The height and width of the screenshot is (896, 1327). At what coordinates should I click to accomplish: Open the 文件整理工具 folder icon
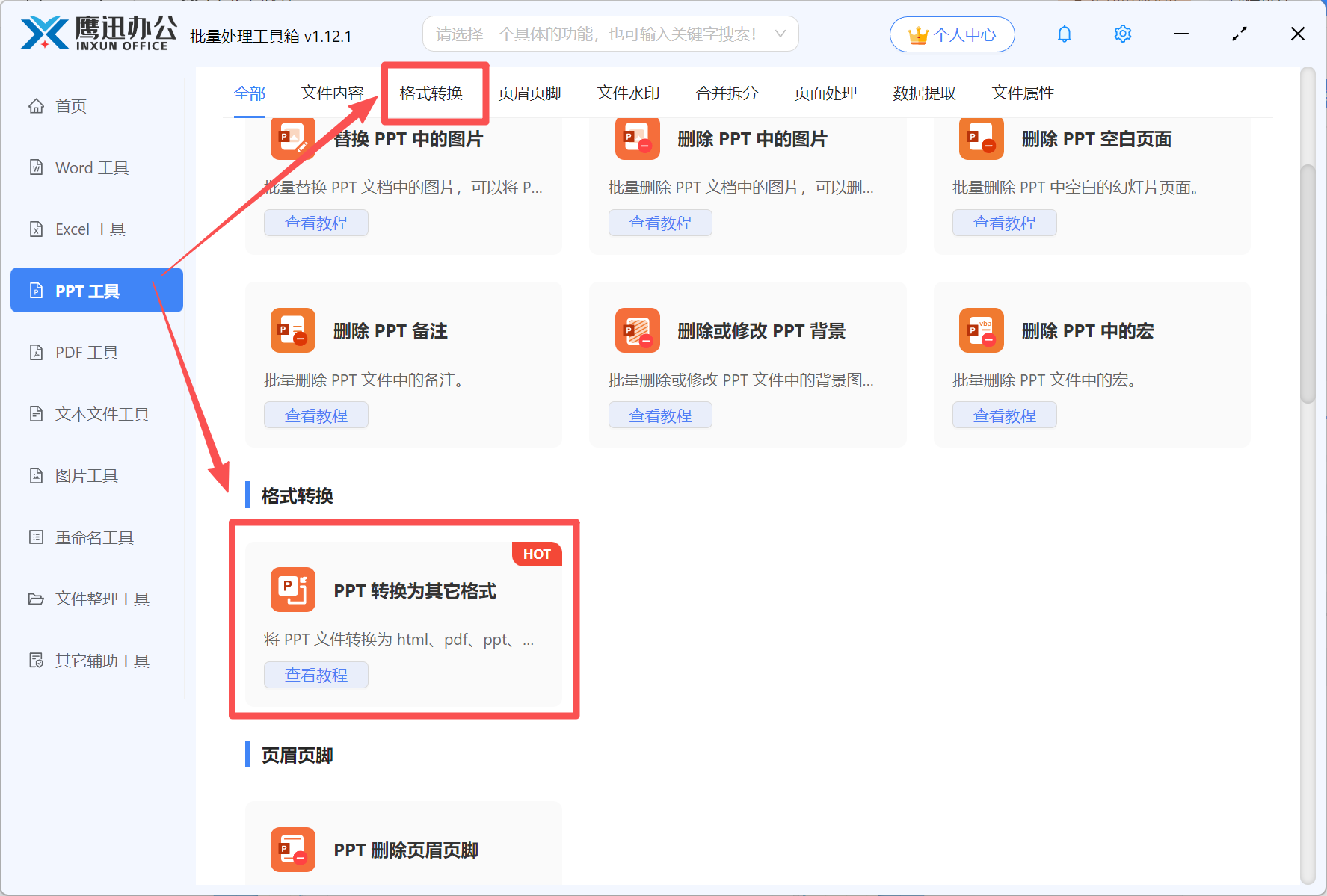[x=37, y=599]
